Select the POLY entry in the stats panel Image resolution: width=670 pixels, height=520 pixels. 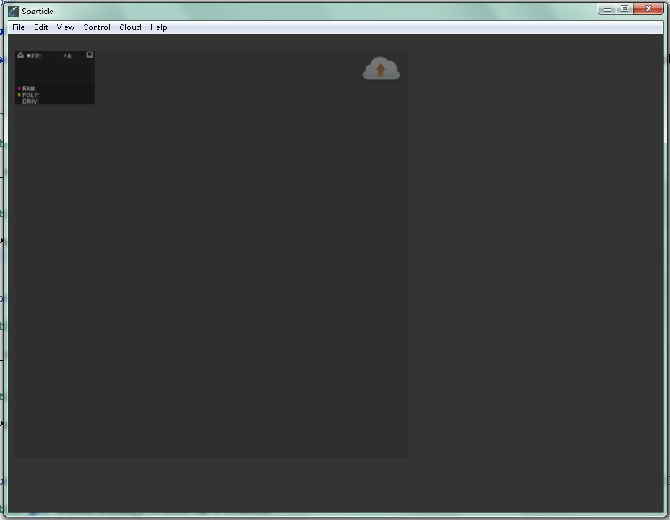[x=29, y=95]
